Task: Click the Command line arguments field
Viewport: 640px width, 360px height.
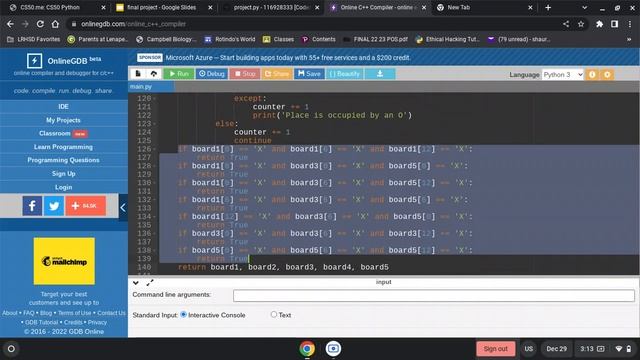Action: tap(433, 296)
